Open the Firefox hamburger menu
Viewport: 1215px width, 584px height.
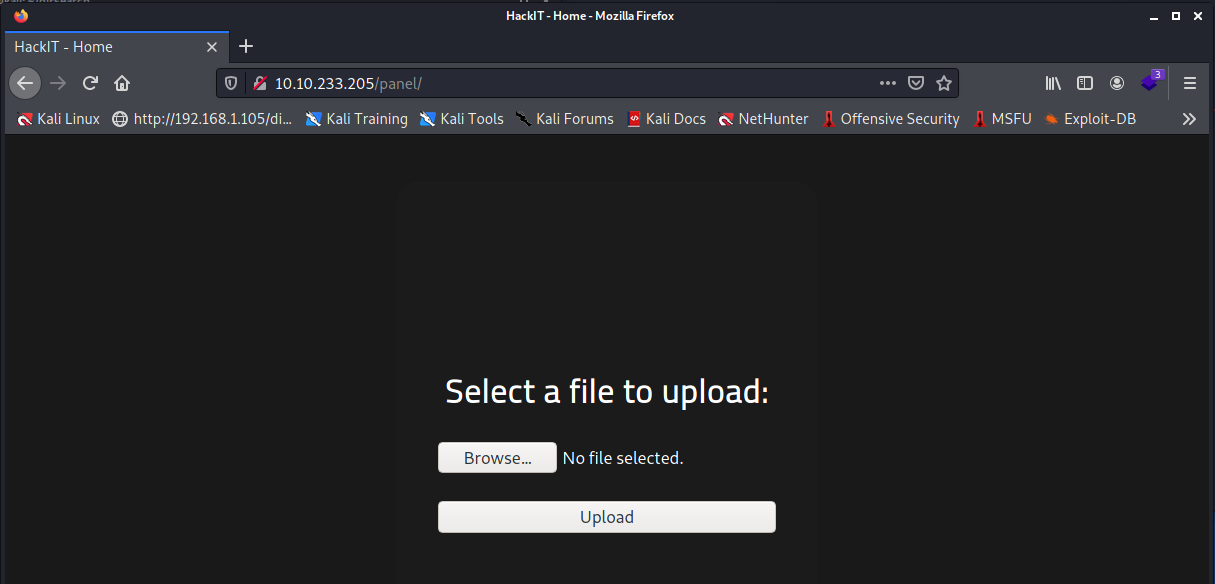(x=1189, y=83)
